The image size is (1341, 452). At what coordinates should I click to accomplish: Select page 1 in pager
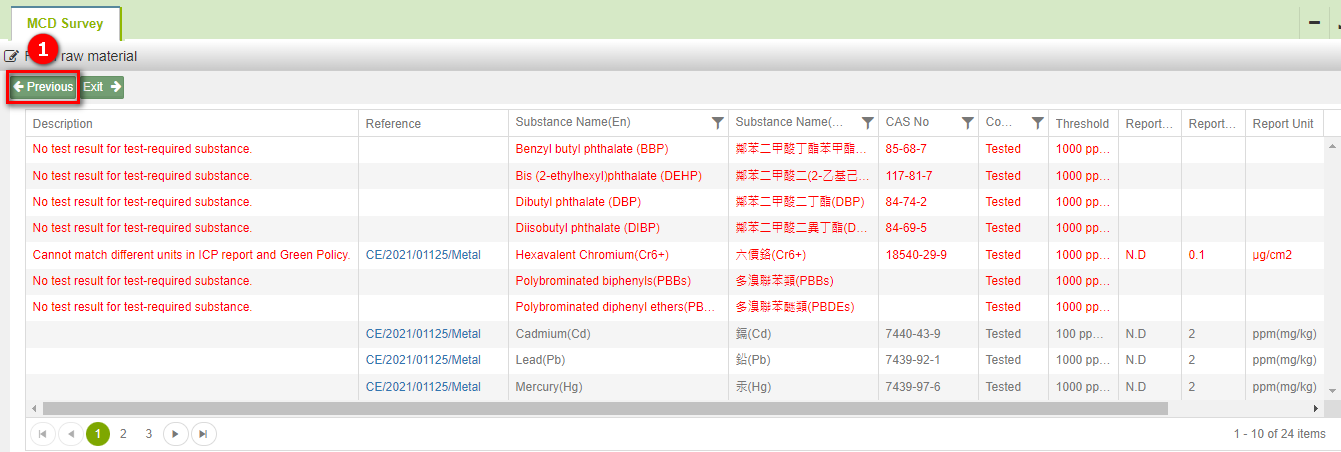98,434
